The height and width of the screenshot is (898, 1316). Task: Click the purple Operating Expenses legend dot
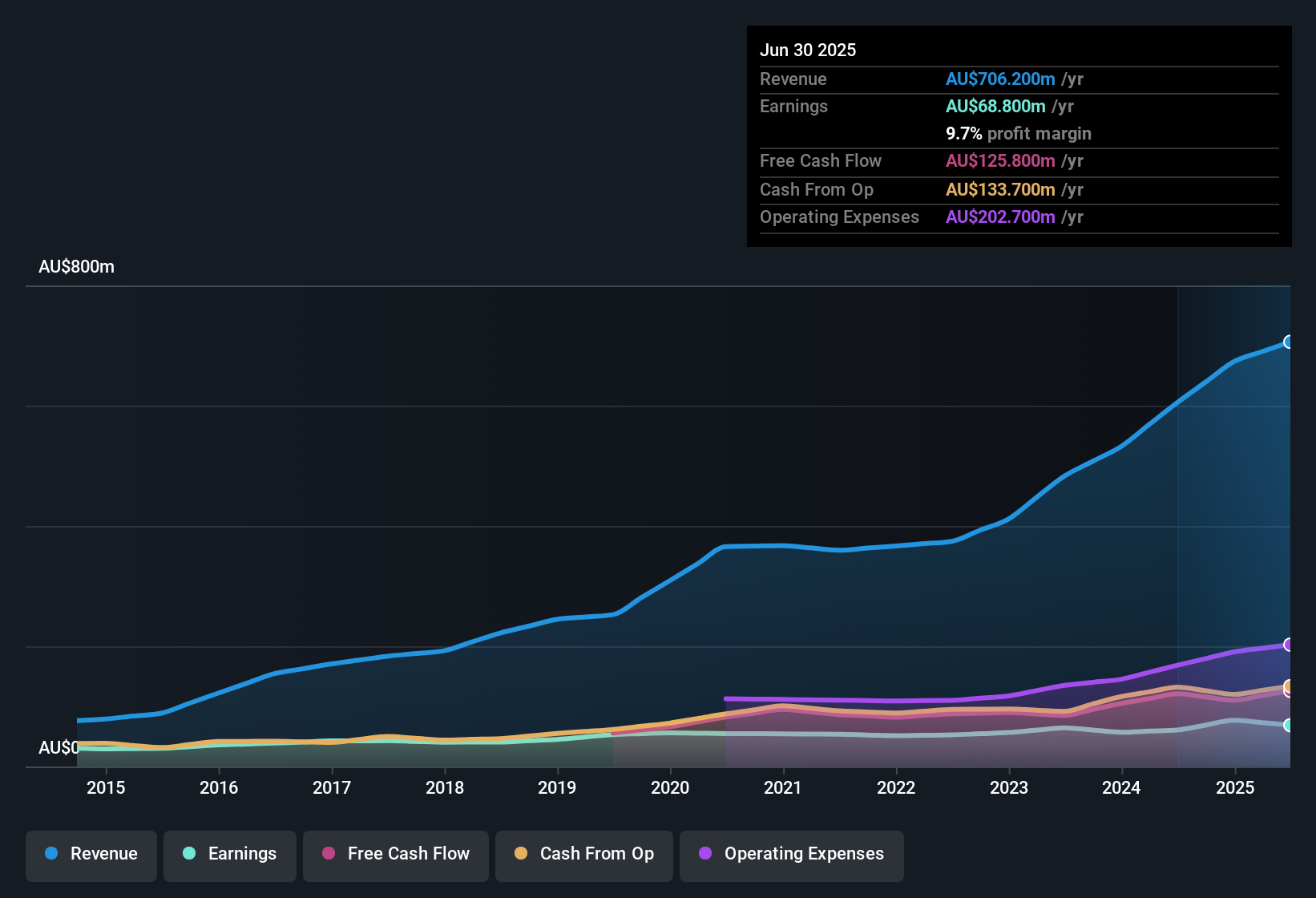pos(704,854)
